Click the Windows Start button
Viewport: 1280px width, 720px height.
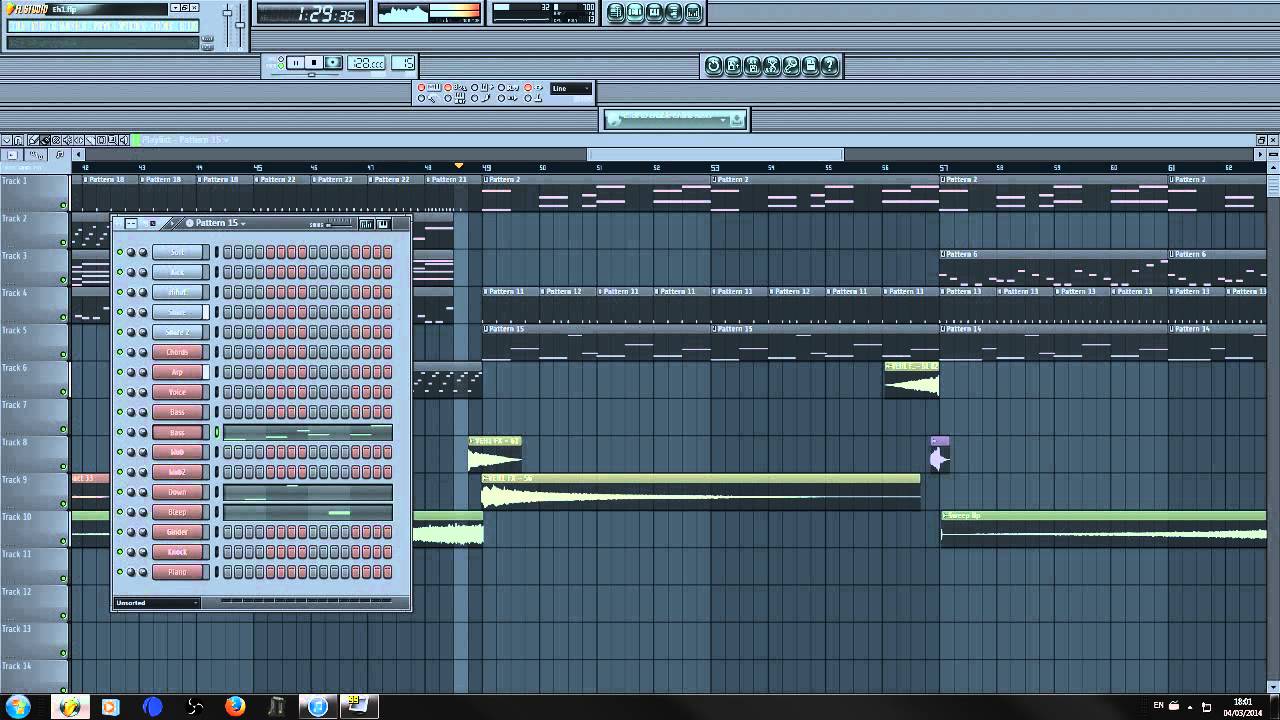pos(18,707)
